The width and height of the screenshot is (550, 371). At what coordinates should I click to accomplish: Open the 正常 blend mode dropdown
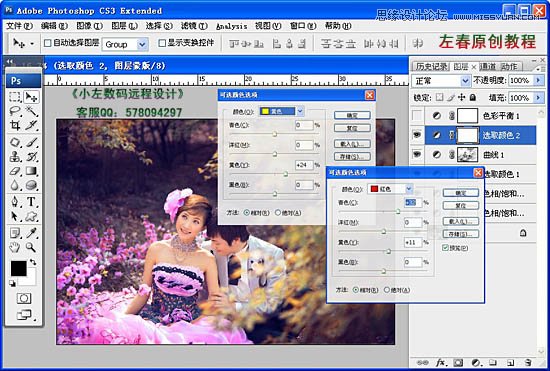465,81
